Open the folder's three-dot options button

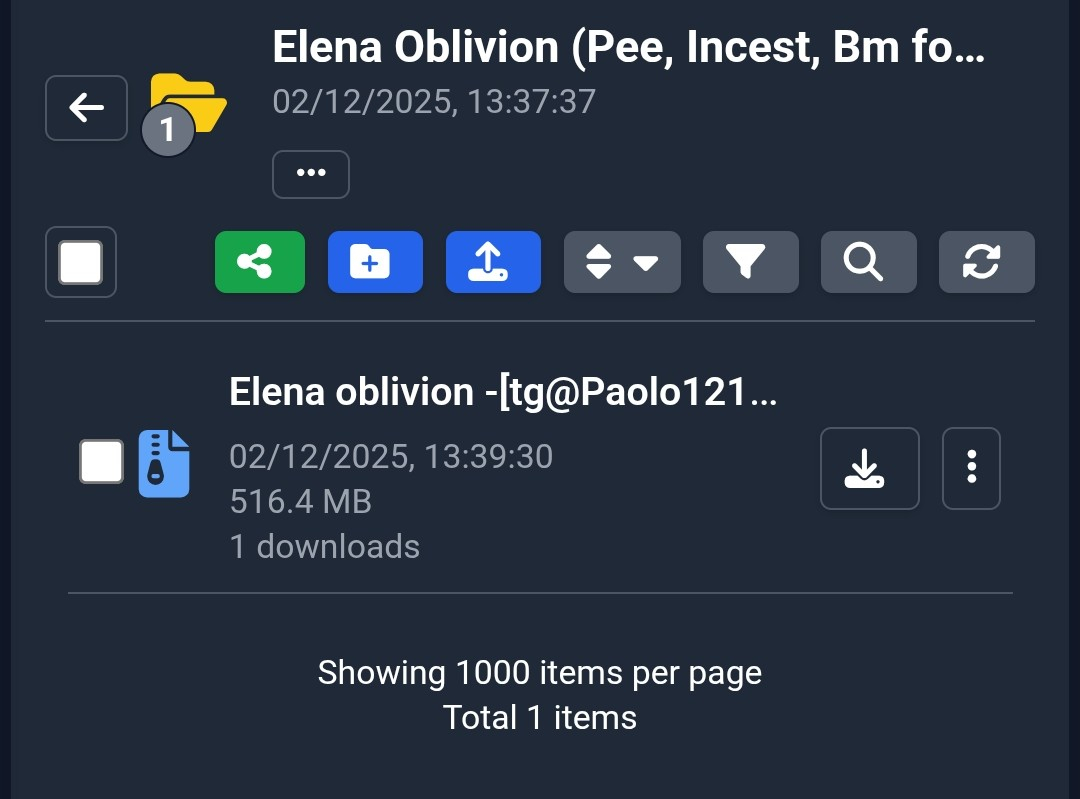pos(310,174)
